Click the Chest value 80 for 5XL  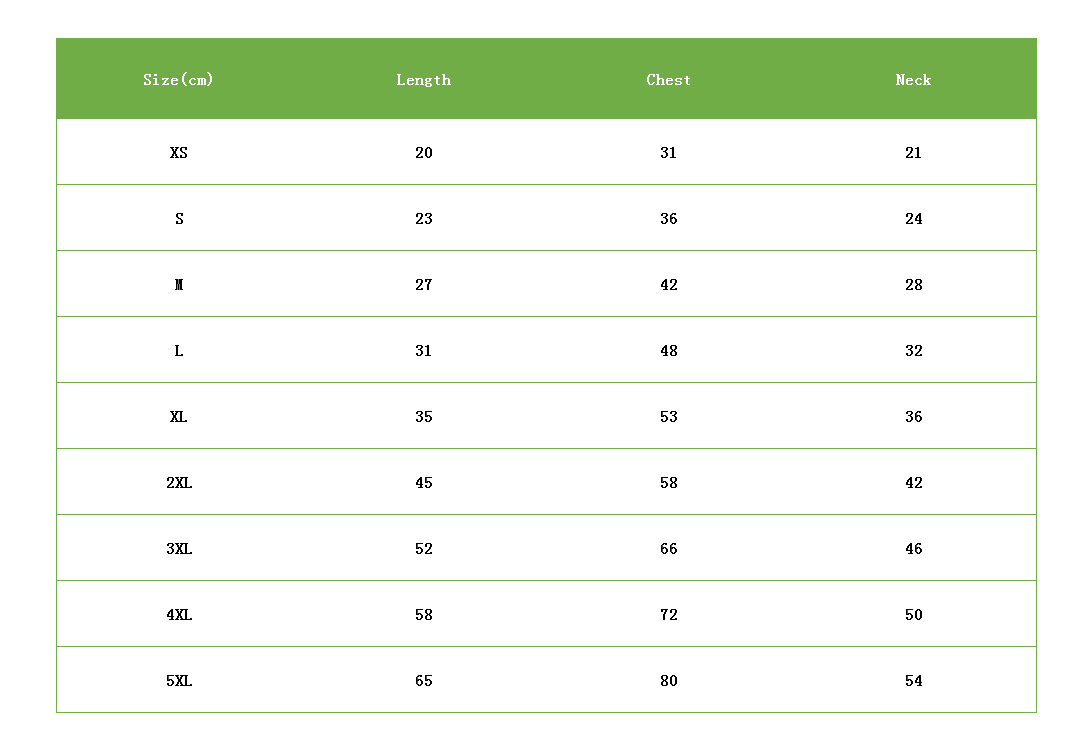click(669, 681)
